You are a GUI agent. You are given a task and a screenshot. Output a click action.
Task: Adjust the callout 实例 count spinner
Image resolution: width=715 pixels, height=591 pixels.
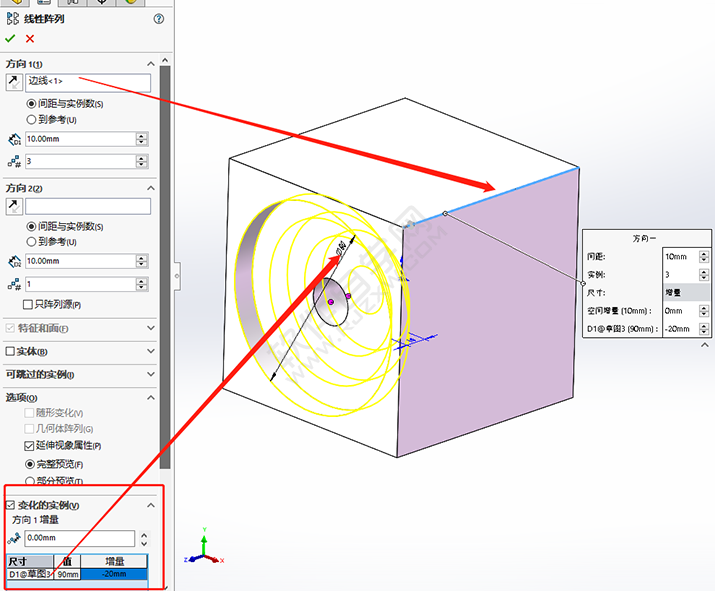click(x=704, y=275)
